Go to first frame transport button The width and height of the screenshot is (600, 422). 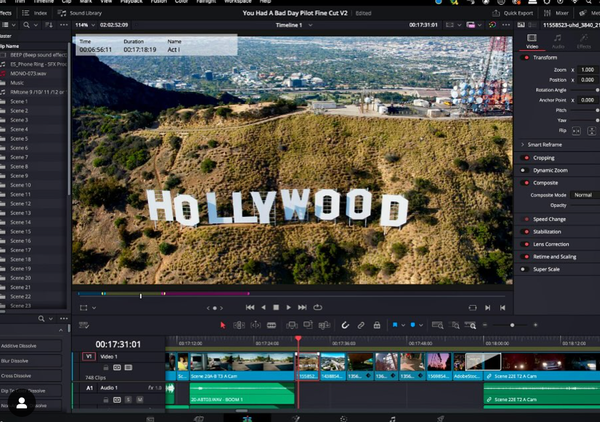pyautogui.click(x=250, y=307)
